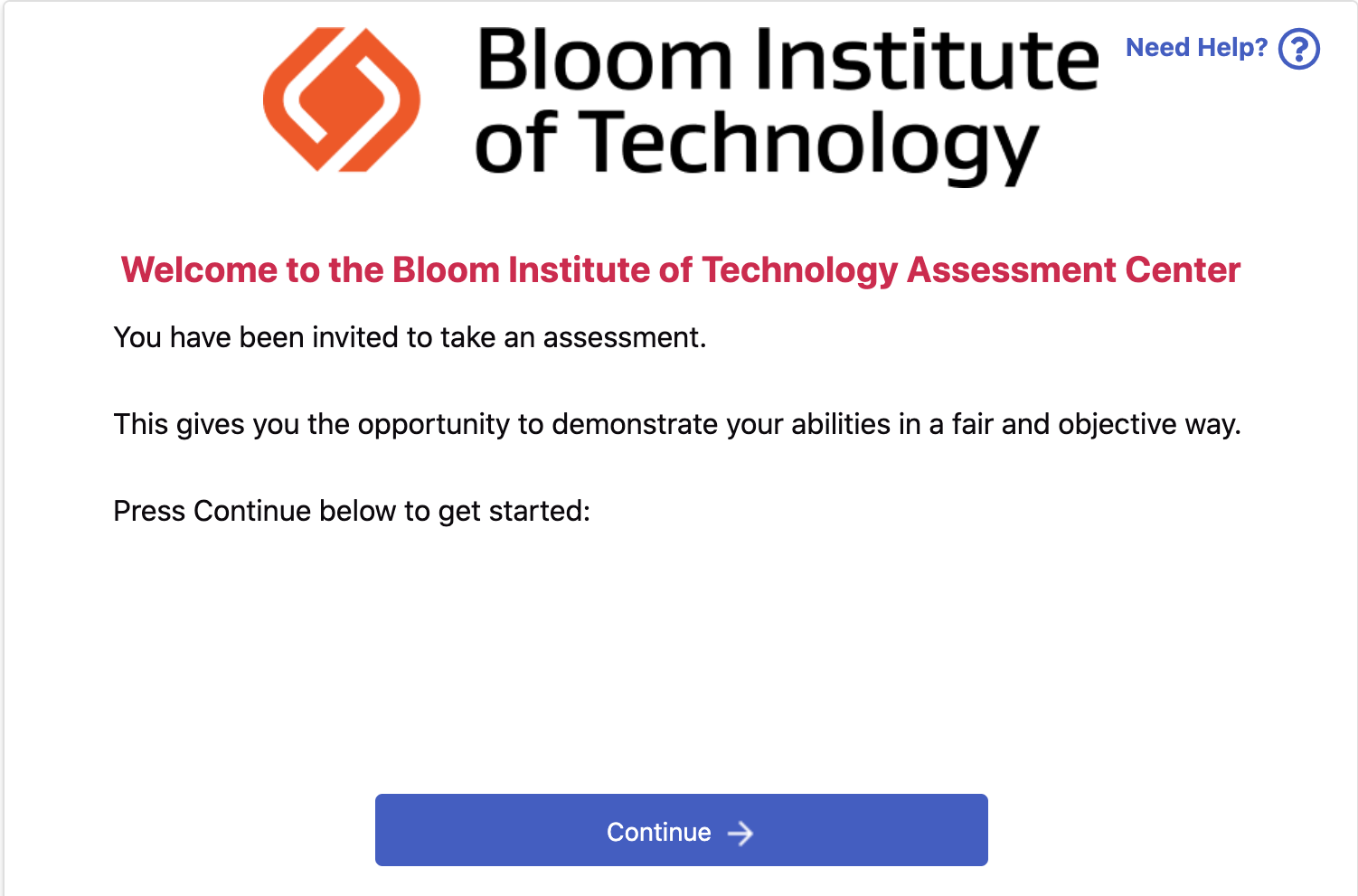Viewport: 1358px width, 896px height.
Task: Select the Need Help? link text
Action: click(1196, 47)
